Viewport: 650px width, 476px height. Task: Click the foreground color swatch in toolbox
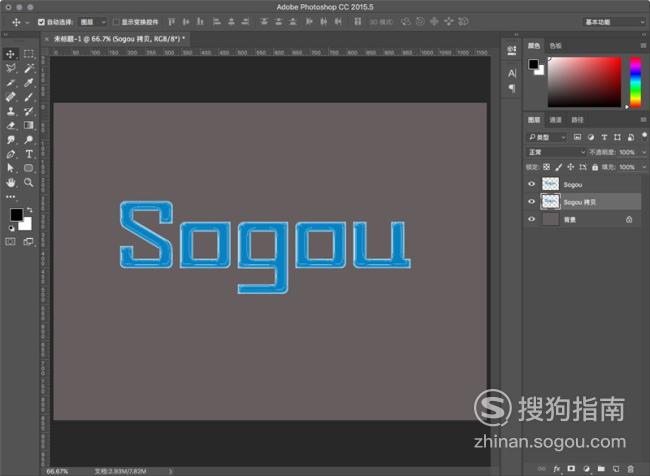coord(16,215)
